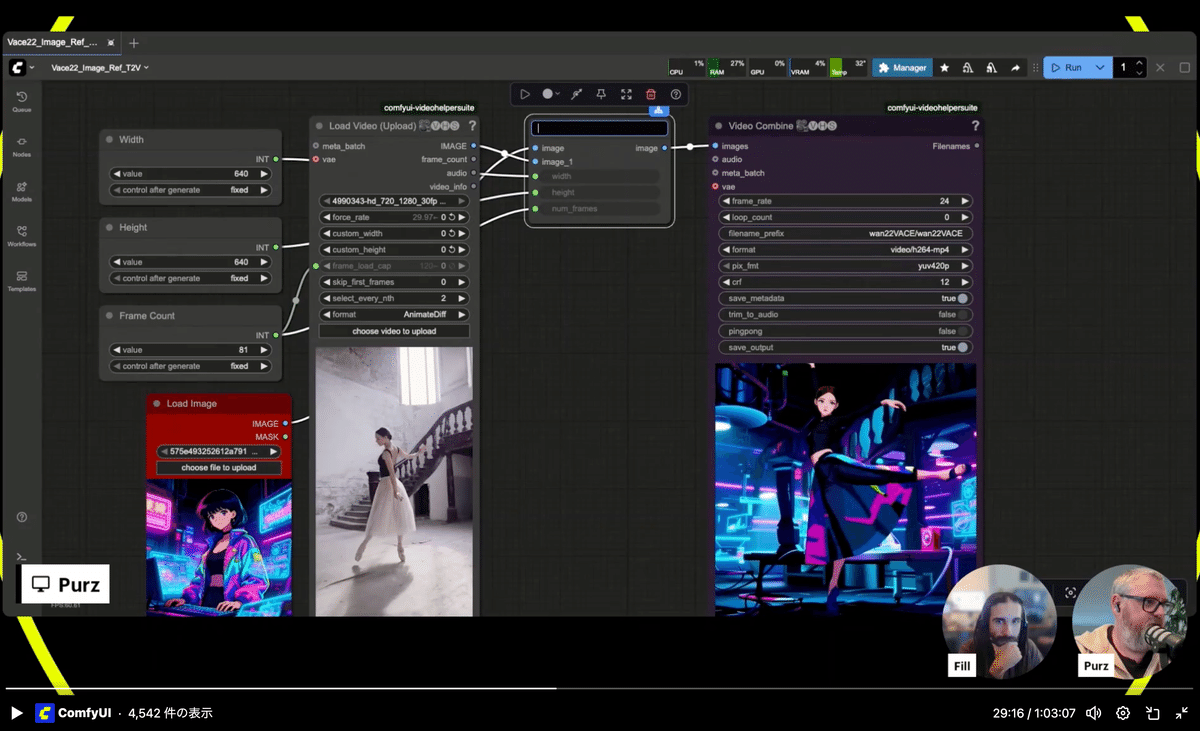Collapse the Load Image node via its dot
1200x731 pixels.
157,404
